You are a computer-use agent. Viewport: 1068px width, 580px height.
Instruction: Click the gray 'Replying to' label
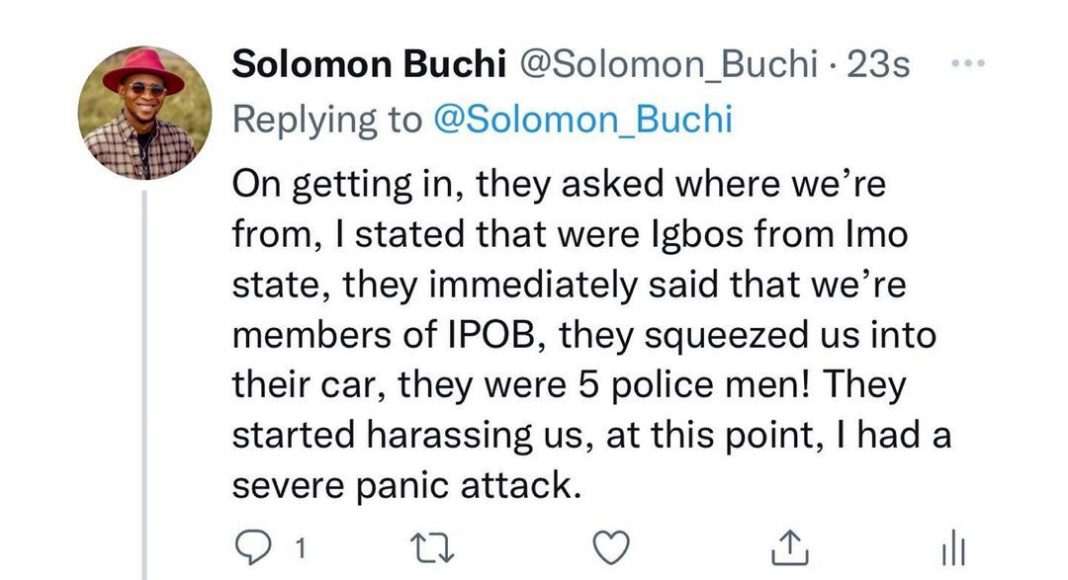327,120
